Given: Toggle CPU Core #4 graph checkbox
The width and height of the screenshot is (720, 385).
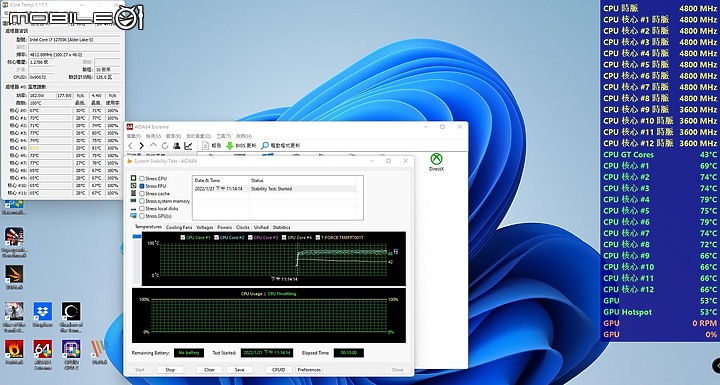Looking at the screenshot, I should tap(284, 238).
